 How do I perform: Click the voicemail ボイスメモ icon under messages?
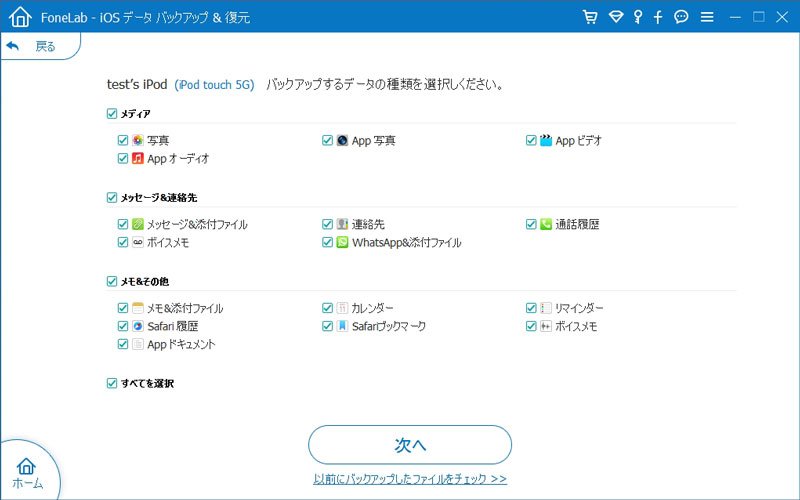138,242
